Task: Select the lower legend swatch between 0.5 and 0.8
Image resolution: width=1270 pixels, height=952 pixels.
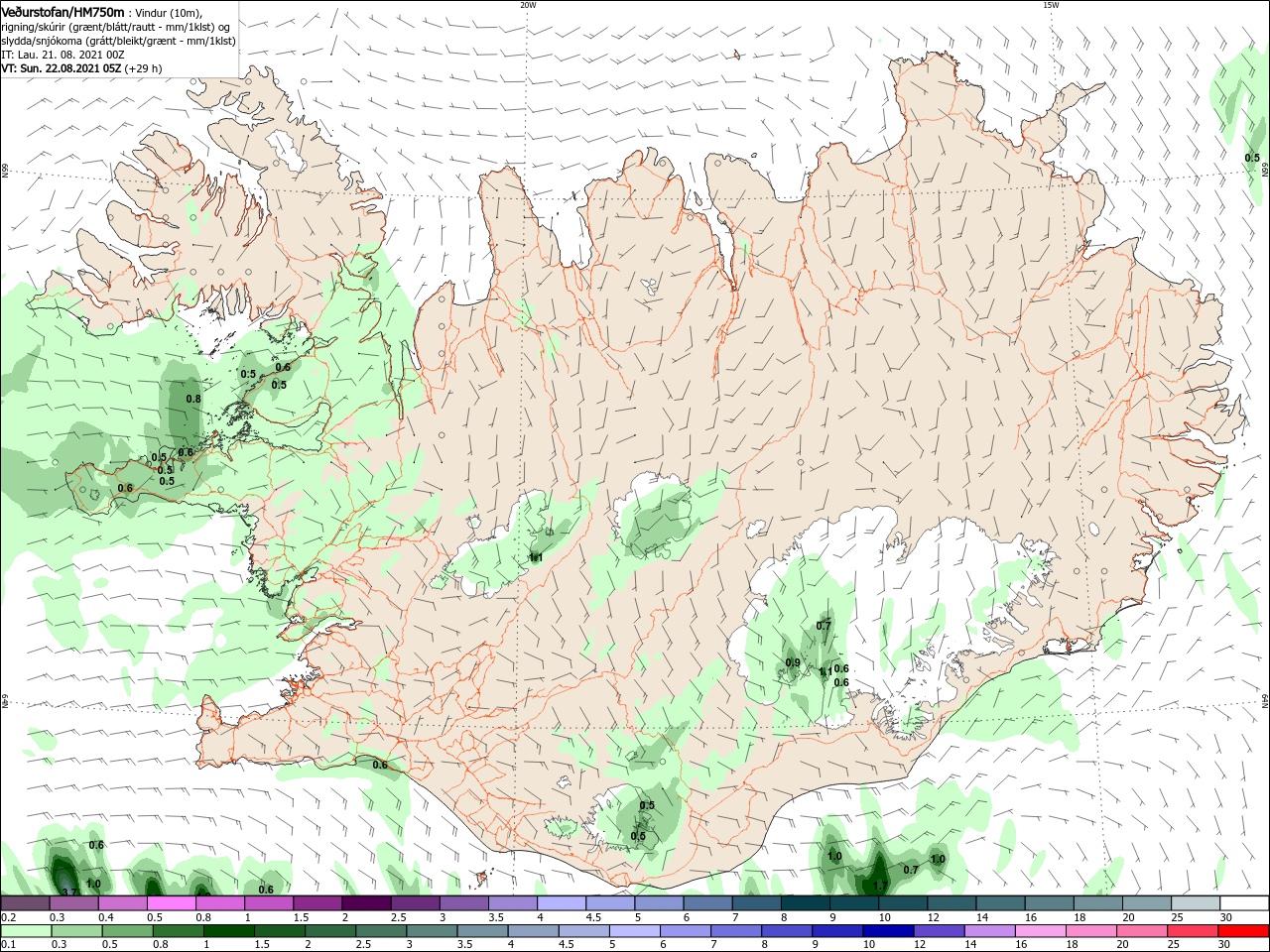Action: pos(127,931)
